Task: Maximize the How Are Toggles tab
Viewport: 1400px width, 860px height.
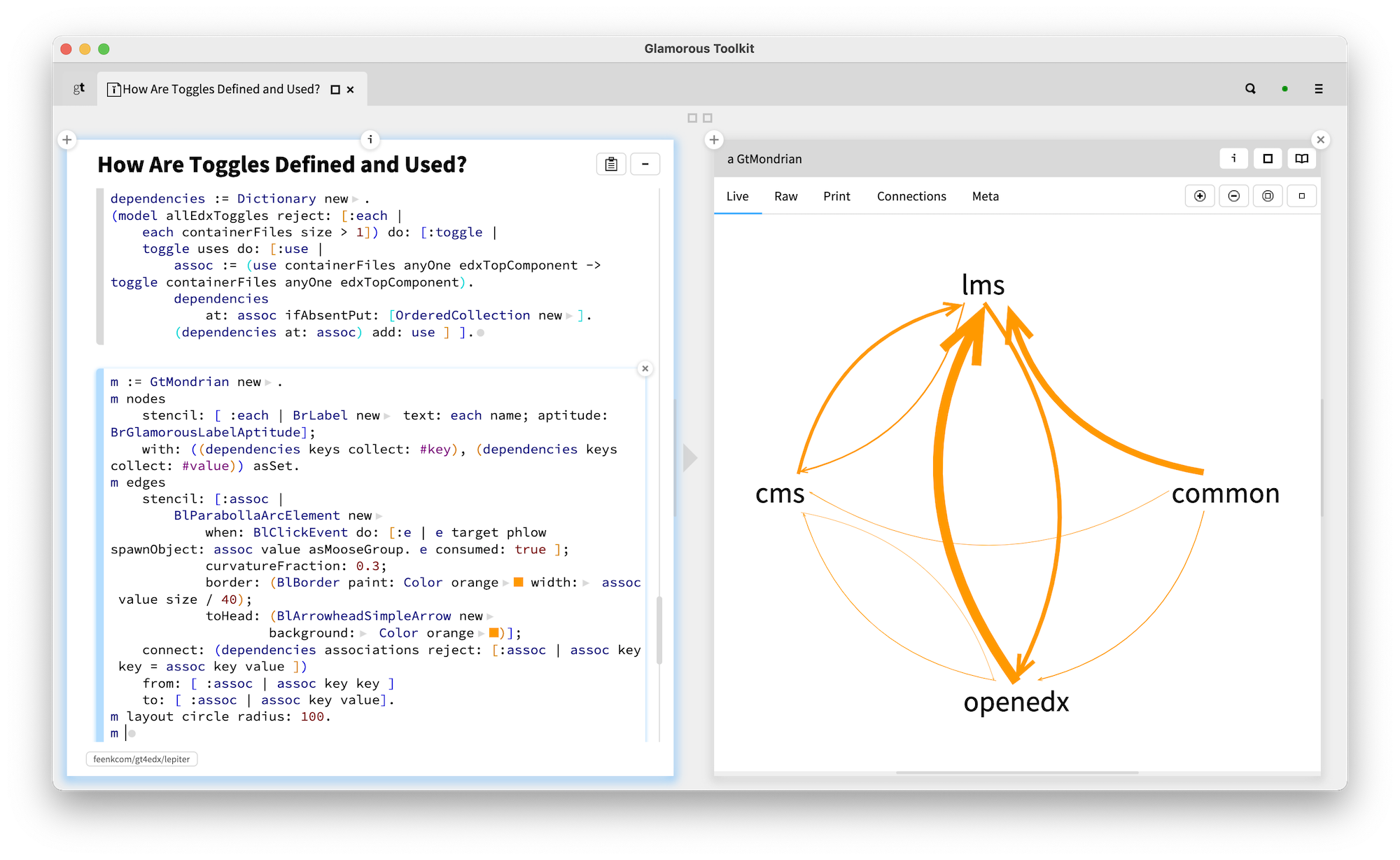Action: (x=335, y=90)
